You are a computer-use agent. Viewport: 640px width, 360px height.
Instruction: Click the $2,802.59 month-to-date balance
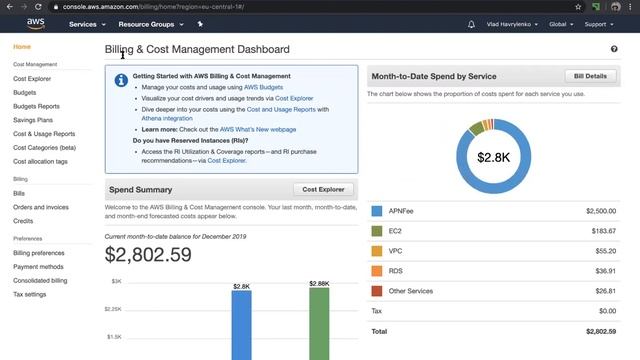[x=148, y=255]
